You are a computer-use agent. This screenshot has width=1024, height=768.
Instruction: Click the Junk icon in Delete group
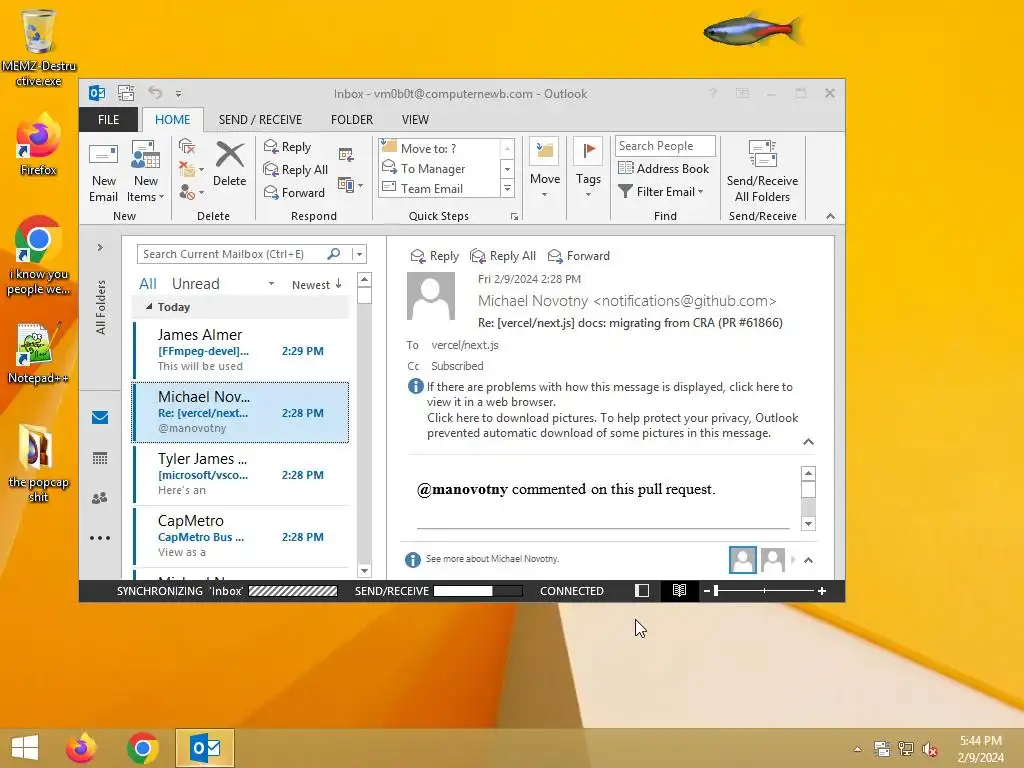190,192
